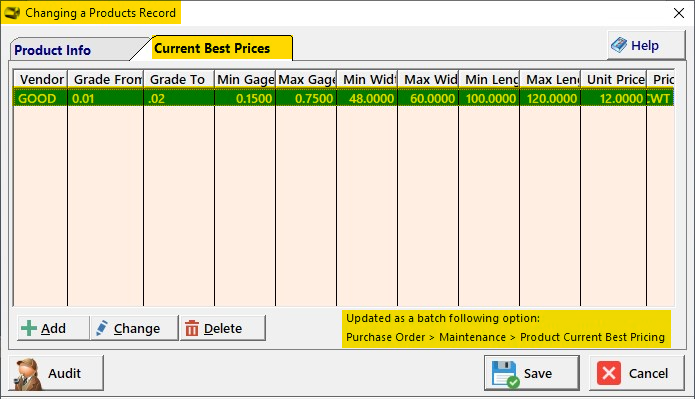Click the red X Cancel icon

click(x=609, y=373)
